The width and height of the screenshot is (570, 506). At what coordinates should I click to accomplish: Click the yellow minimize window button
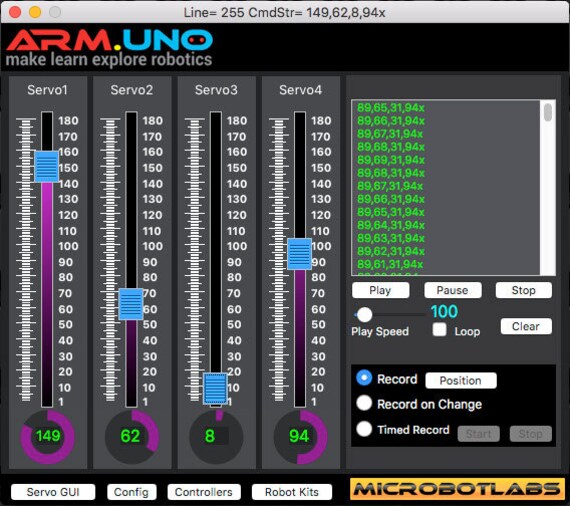click(35, 12)
